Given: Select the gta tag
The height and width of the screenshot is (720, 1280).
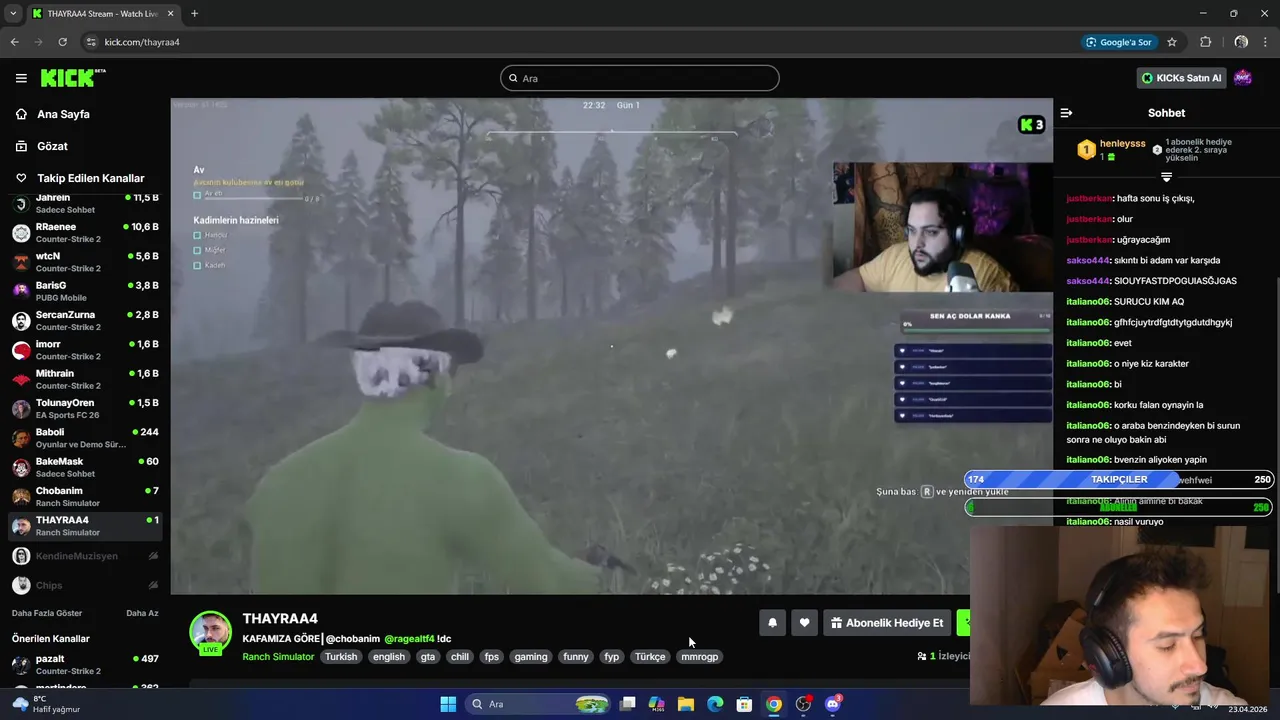Looking at the screenshot, I should pos(428,657).
